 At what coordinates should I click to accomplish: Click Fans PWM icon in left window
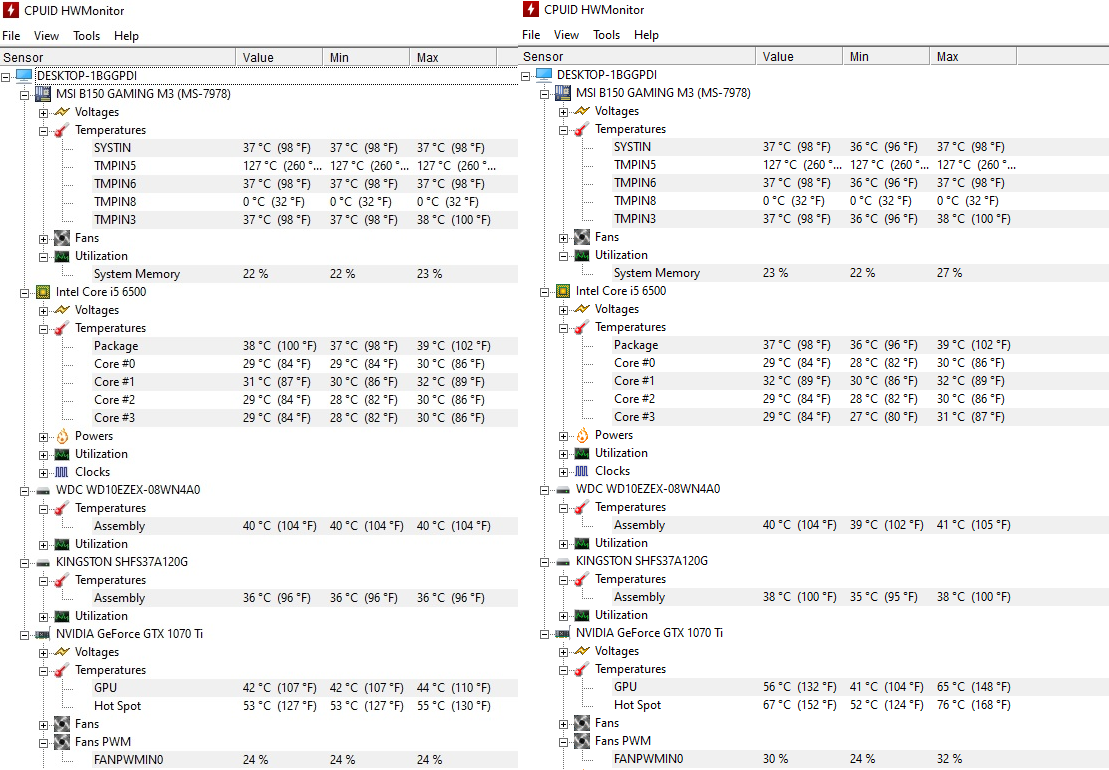(62, 742)
